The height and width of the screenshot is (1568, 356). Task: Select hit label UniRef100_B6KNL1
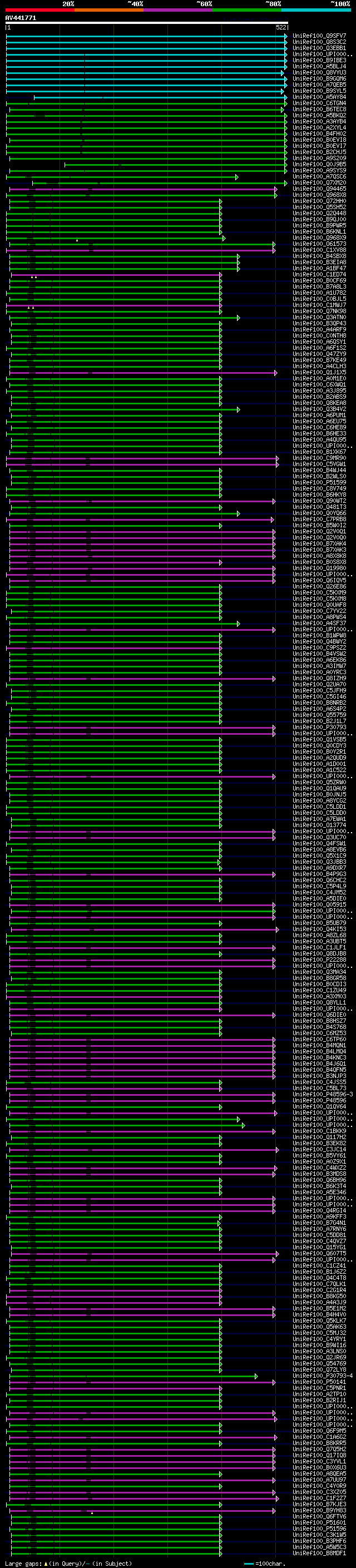(319, 232)
